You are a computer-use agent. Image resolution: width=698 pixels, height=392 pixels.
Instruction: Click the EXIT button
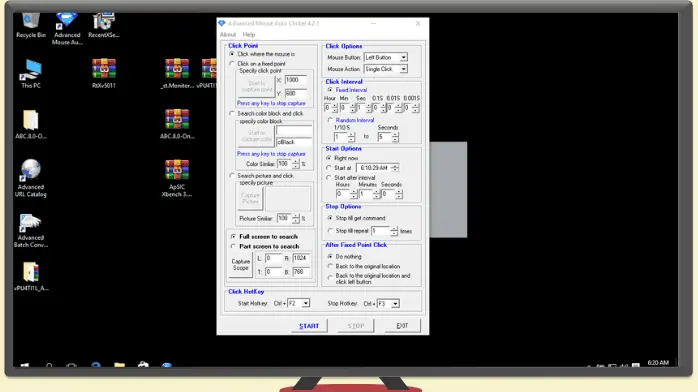coord(402,326)
